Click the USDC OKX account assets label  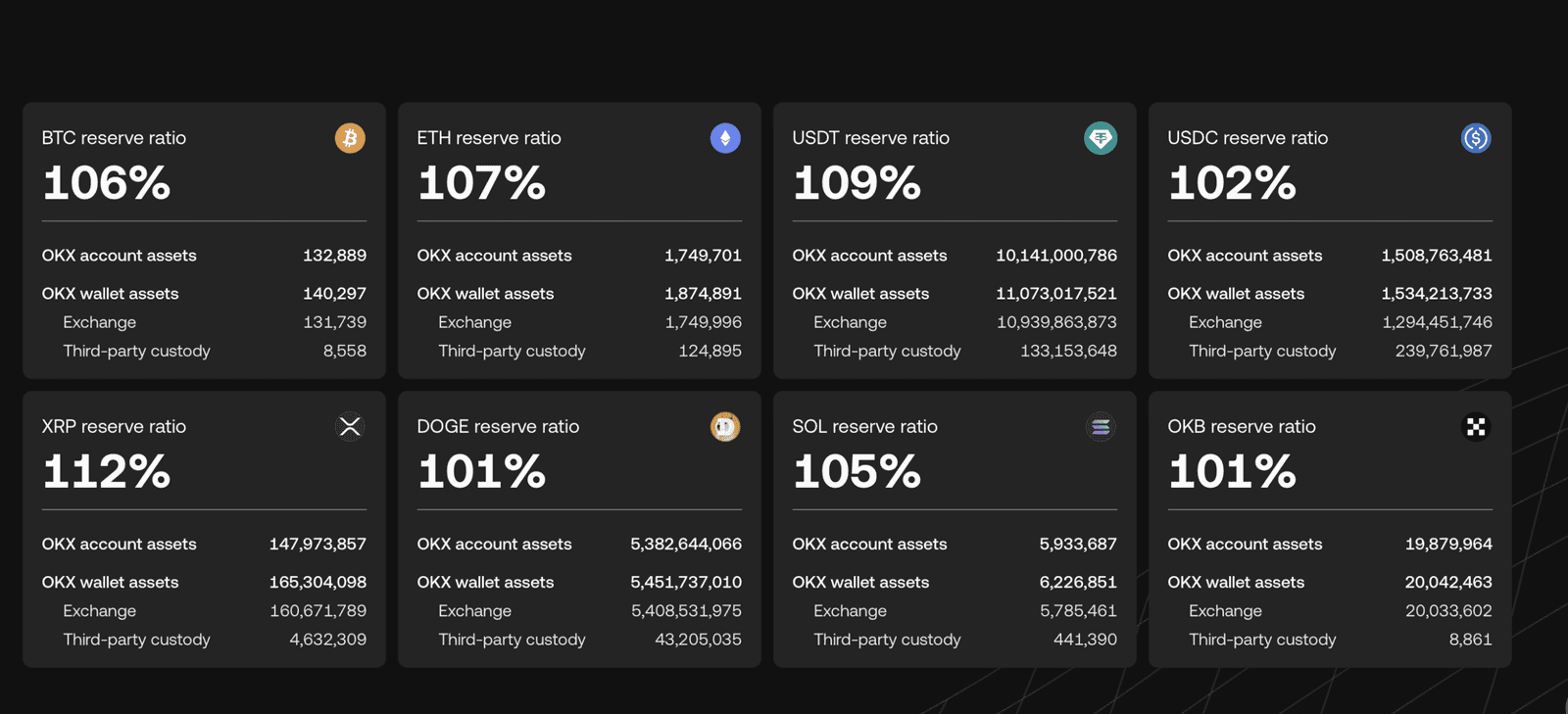(x=1245, y=255)
